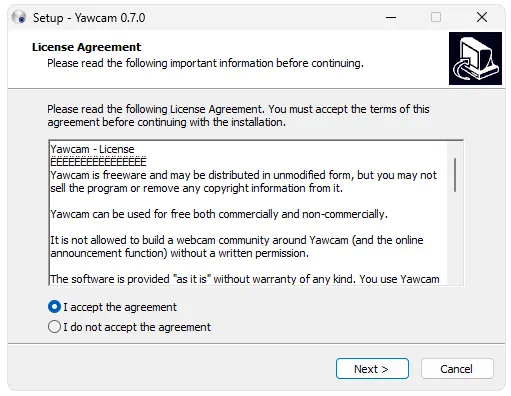Click the Yawcam webcam icon in title bar

(18, 17)
